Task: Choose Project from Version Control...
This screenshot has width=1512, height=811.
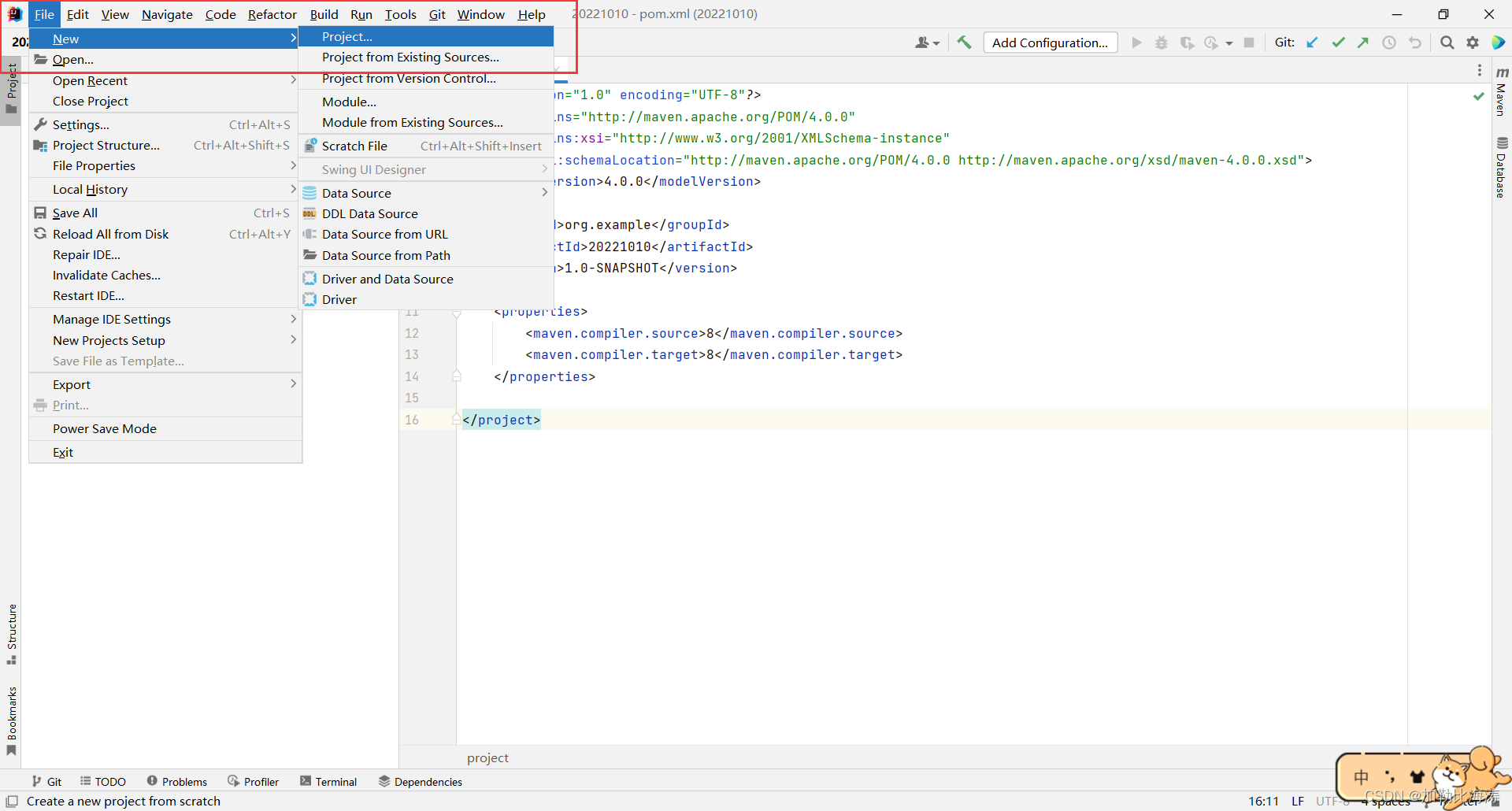Action: pos(426,78)
